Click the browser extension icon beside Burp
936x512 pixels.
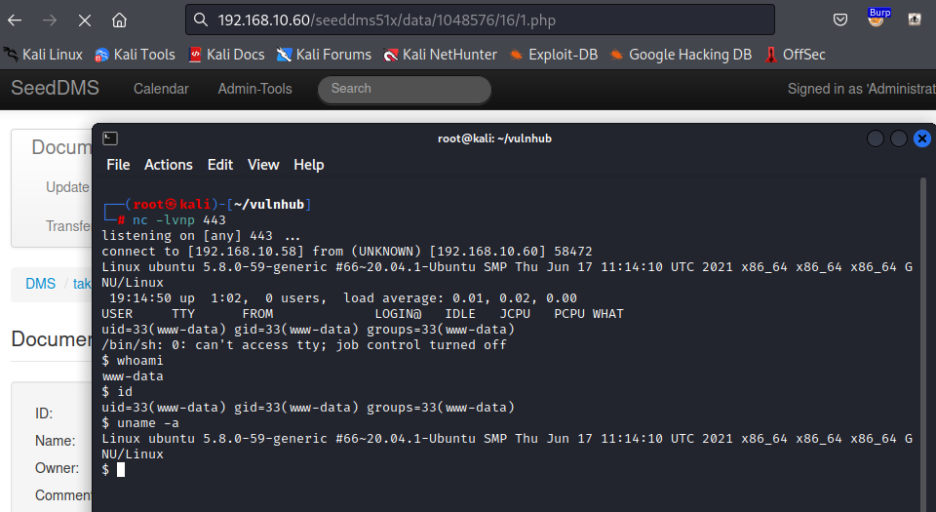(x=915, y=20)
